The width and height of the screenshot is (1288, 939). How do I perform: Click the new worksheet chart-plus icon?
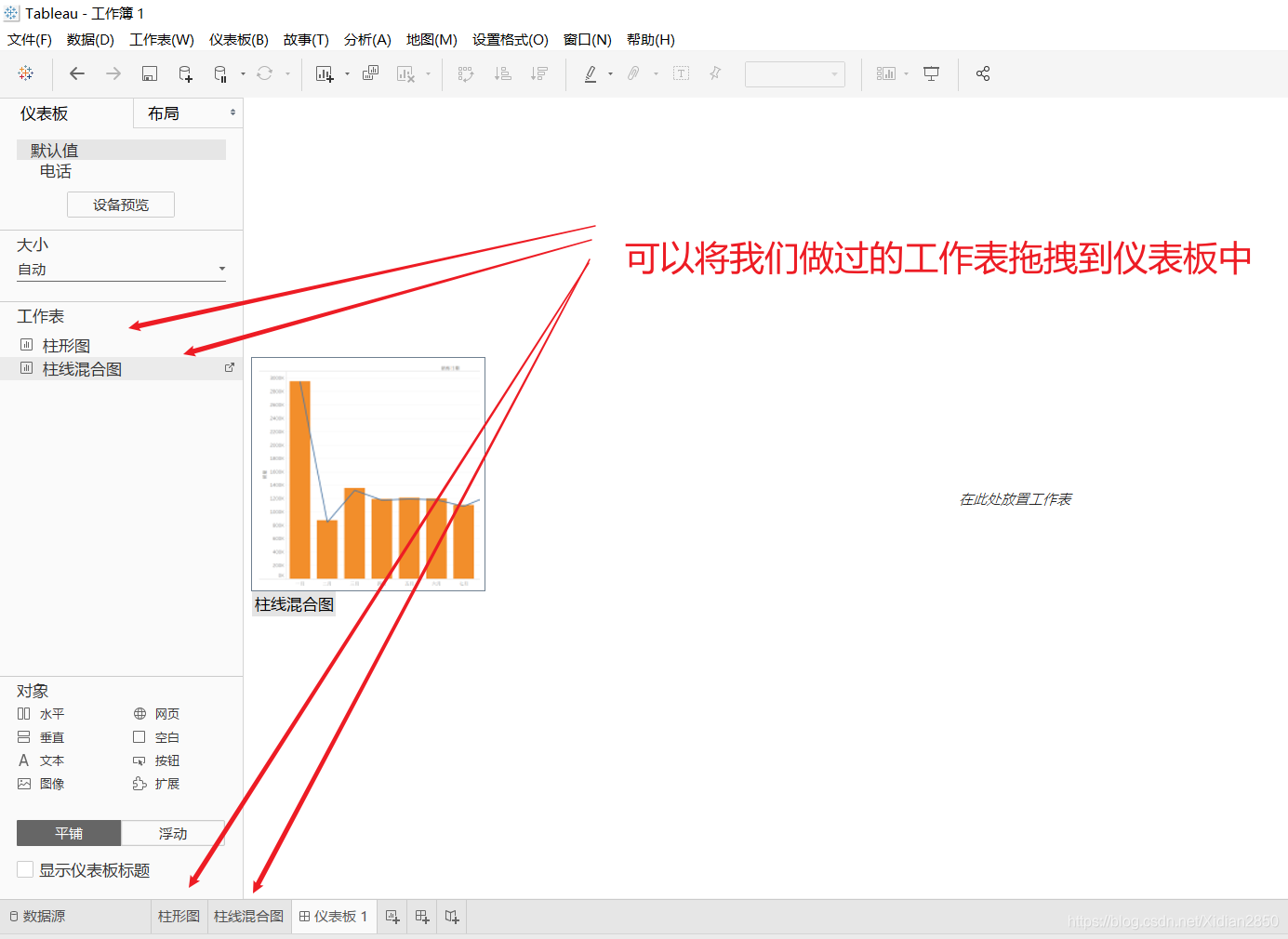point(325,73)
